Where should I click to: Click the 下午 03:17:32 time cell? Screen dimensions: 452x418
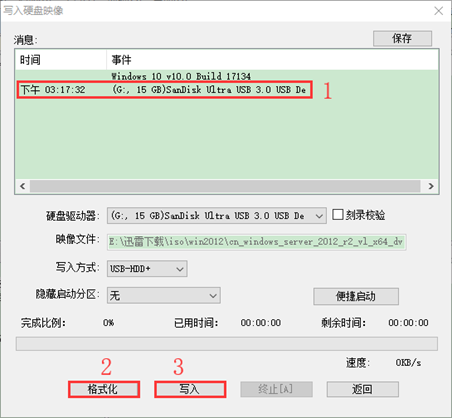[53, 90]
